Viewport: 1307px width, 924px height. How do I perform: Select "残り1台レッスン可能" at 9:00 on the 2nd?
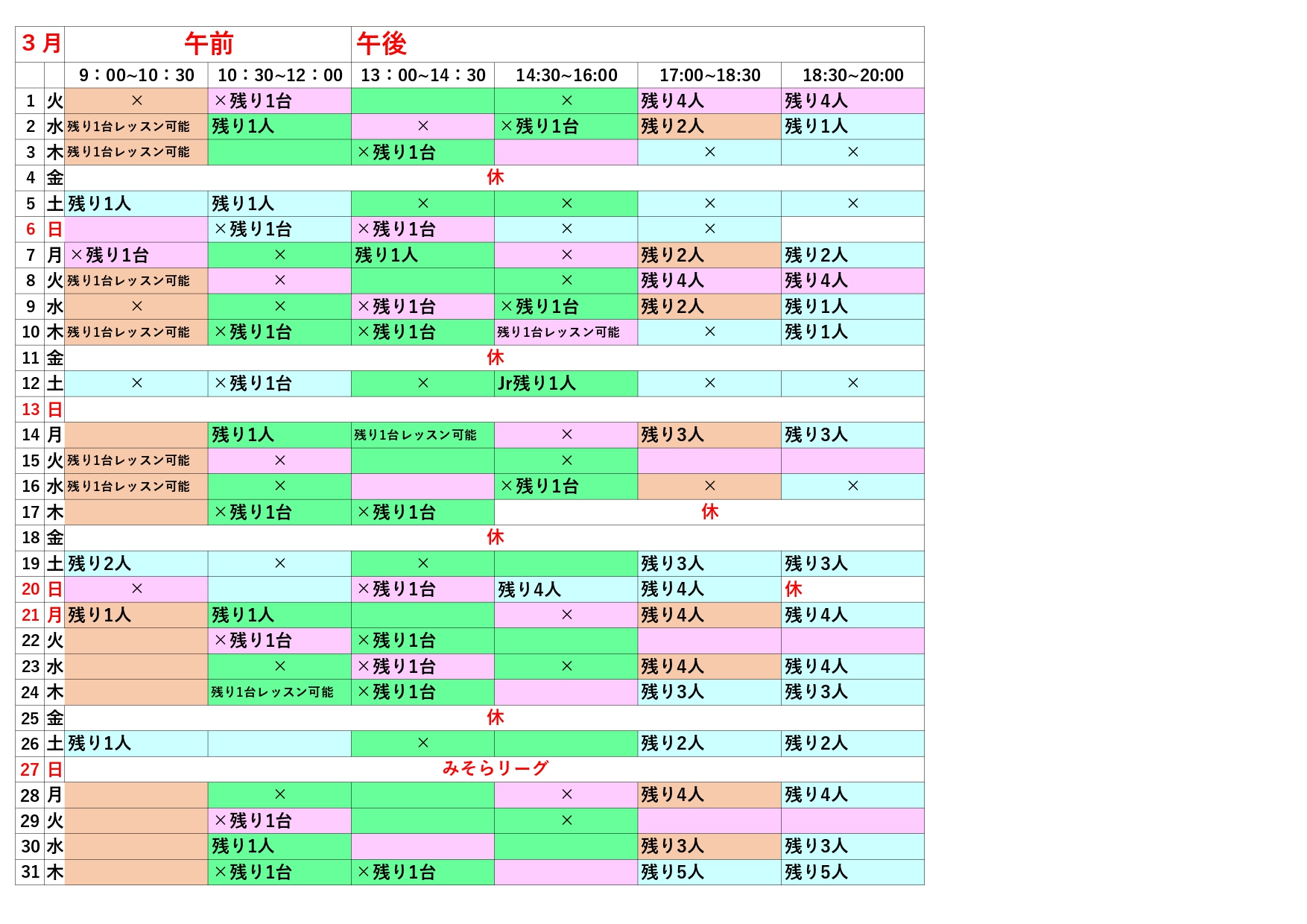[128, 127]
